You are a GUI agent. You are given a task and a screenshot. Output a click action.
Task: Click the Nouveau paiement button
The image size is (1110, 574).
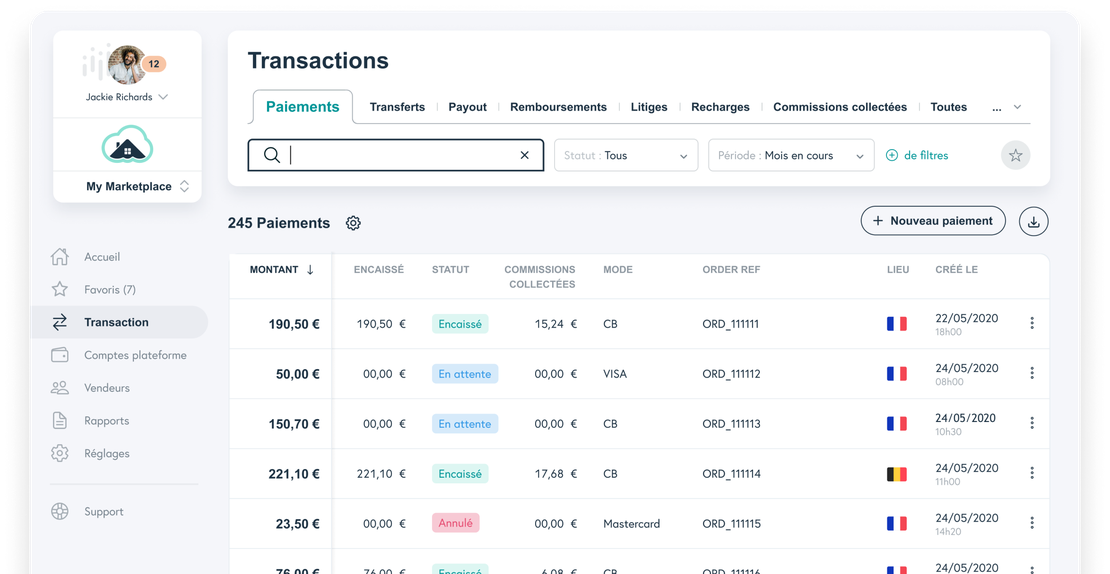tap(932, 221)
